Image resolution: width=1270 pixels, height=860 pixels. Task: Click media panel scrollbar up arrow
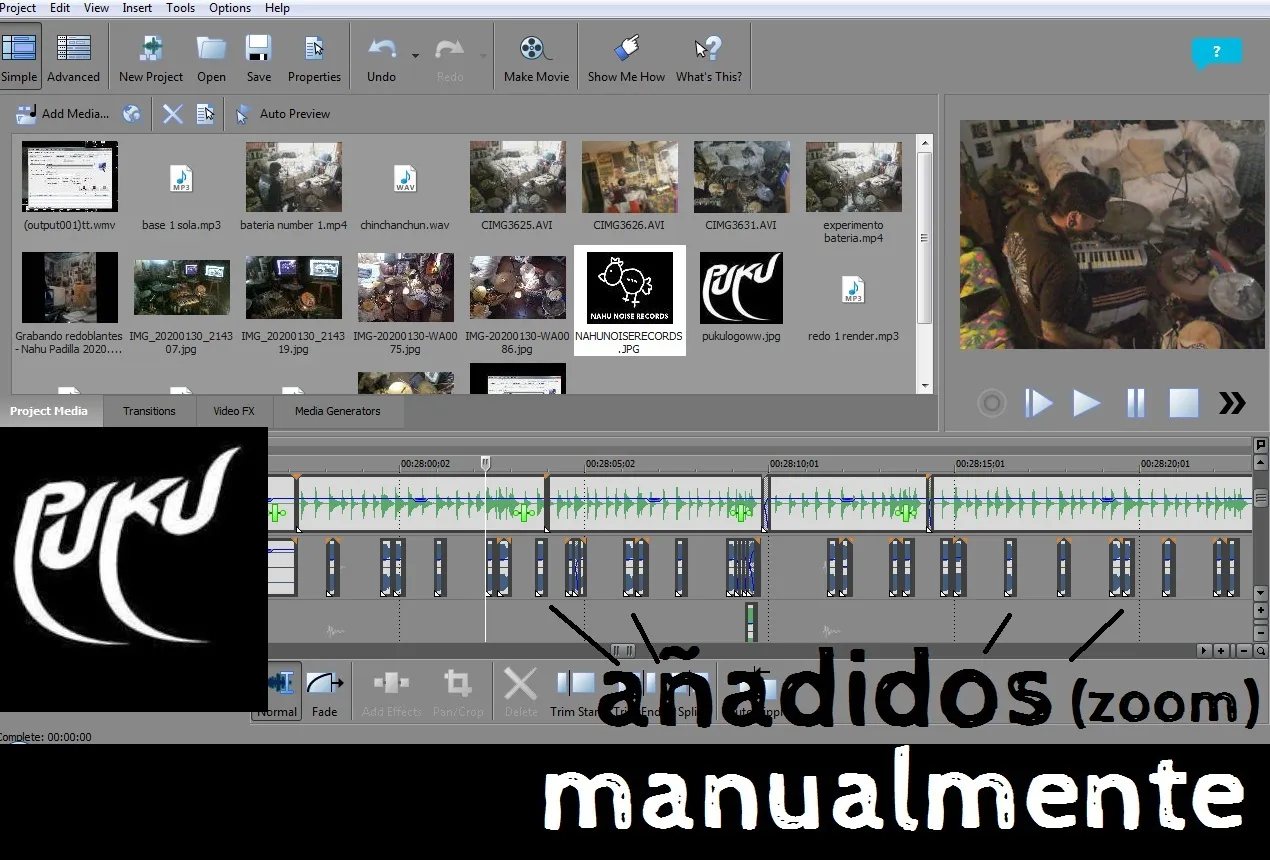(925, 143)
